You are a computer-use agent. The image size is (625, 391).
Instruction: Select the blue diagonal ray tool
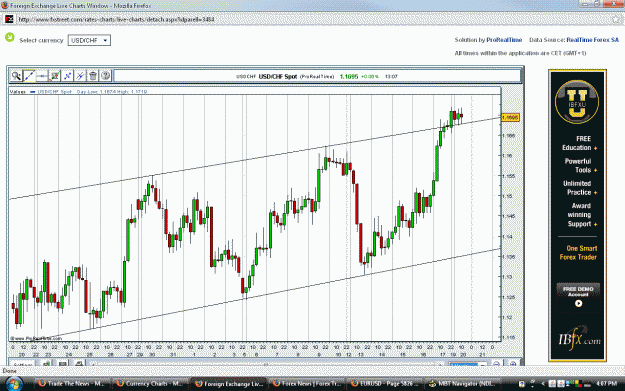click(67, 76)
